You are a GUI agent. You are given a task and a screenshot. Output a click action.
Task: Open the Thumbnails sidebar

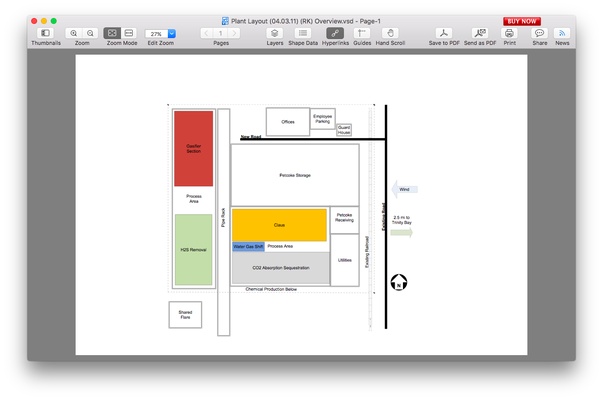45,34
